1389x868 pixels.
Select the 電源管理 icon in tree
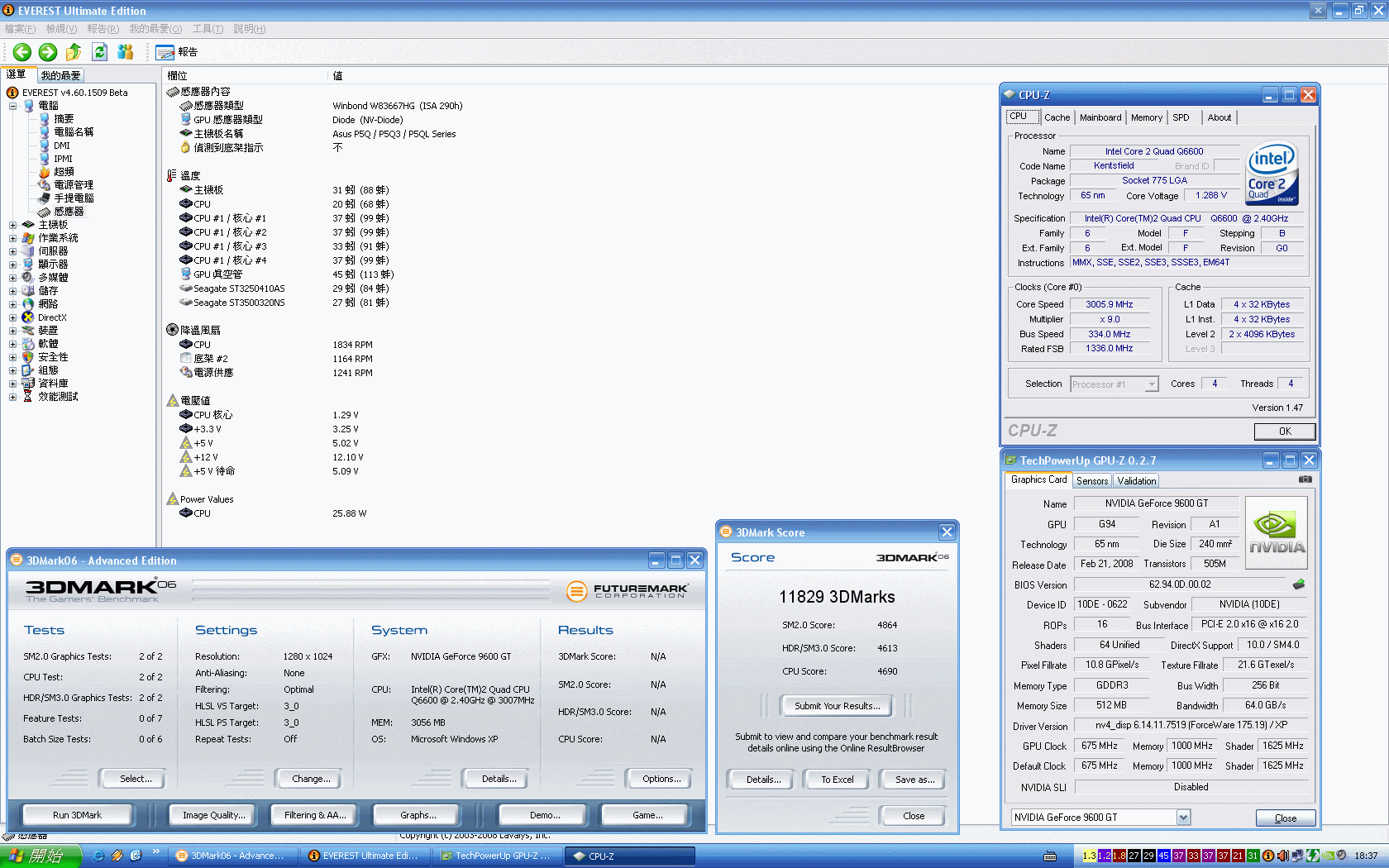click(x=45, y=185)
